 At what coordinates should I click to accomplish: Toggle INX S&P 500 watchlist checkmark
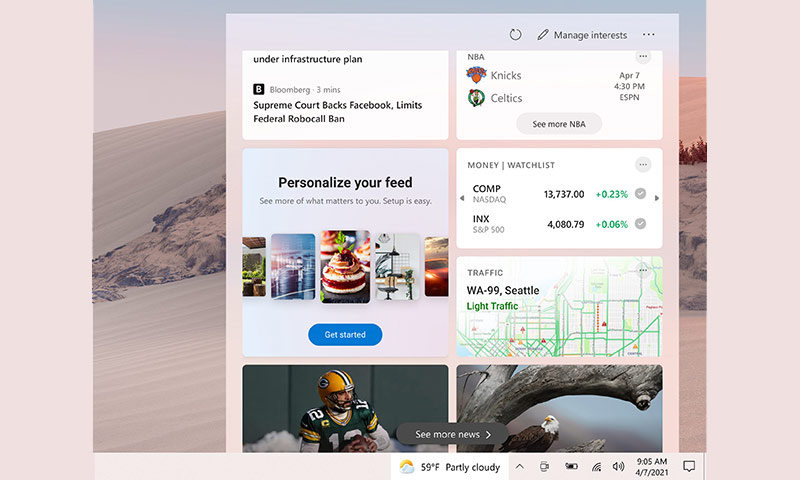[640, 223]
